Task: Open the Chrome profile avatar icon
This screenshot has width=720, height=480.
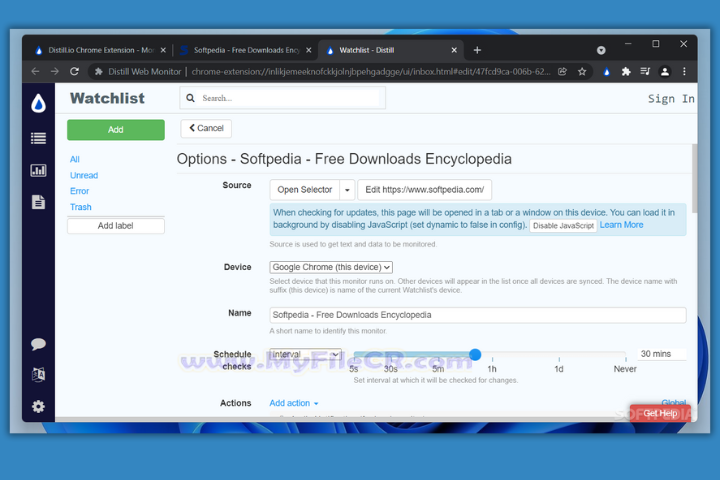Action: coord(664,72)
